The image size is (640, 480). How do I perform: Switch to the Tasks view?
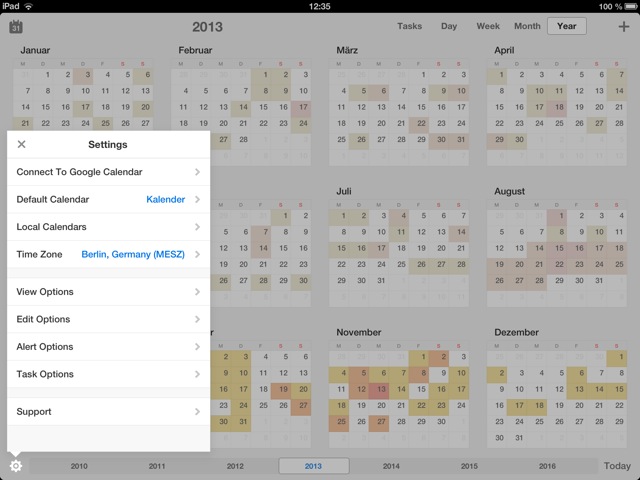(x=409, y=26)
